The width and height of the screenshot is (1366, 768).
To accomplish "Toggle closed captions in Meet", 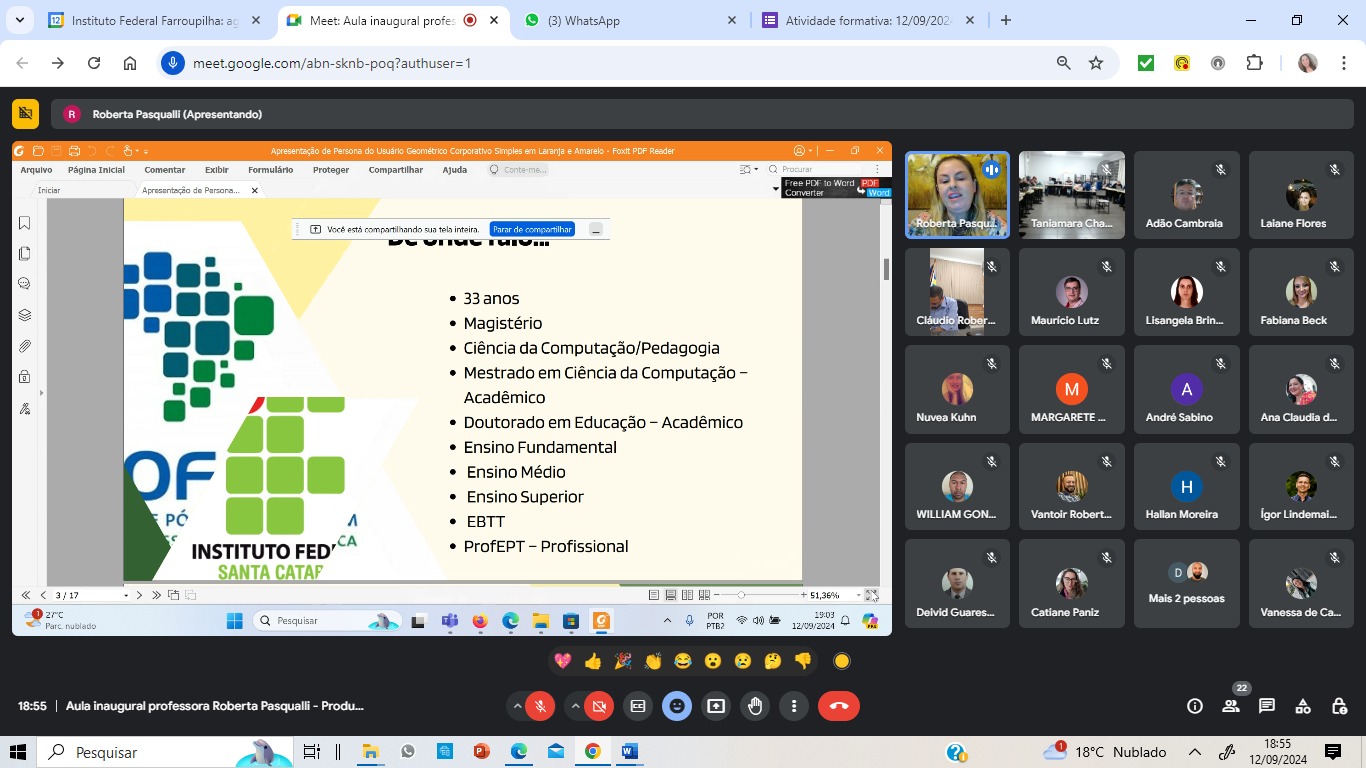I will pyautogui.click(x=637, y=706).
